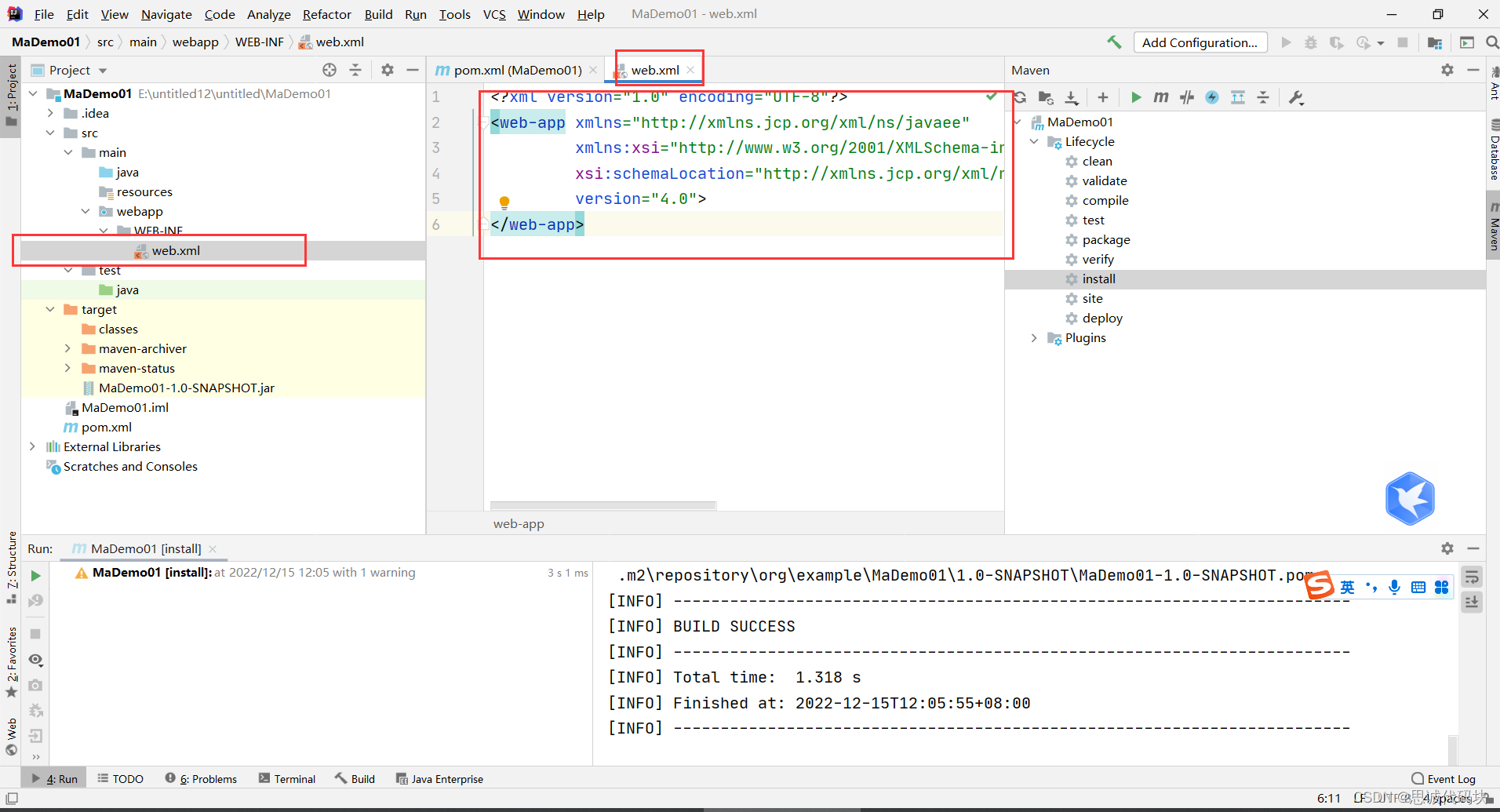Open the Database side panel tab
This screenshot has height=812, width=1500.
[1494, 150]
